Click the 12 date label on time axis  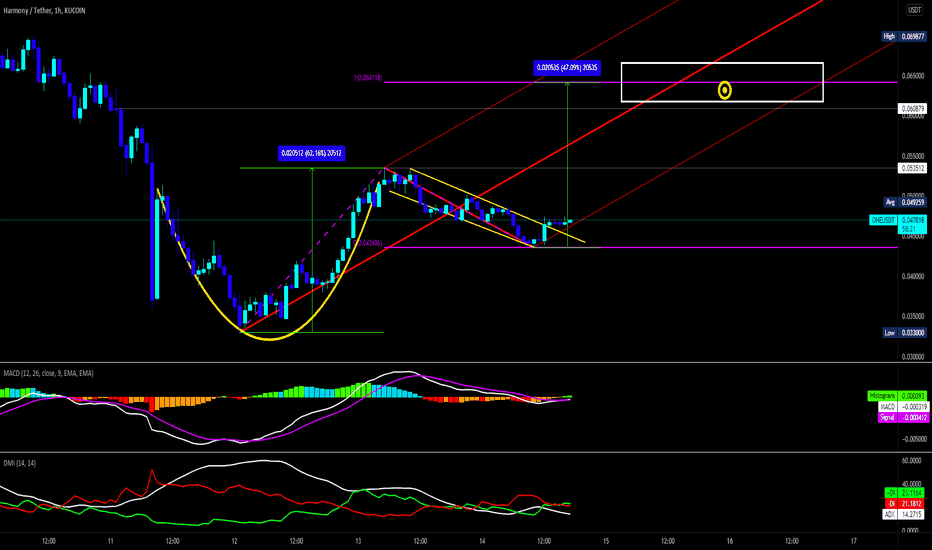[x=234, y=541]
